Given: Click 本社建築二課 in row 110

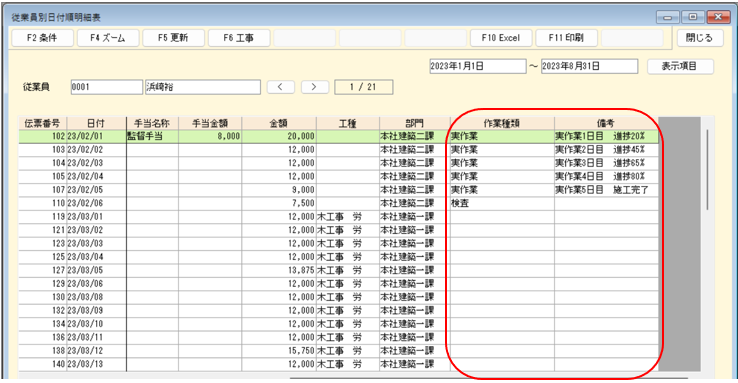Looking at the screenshot, I should [415, 203].
